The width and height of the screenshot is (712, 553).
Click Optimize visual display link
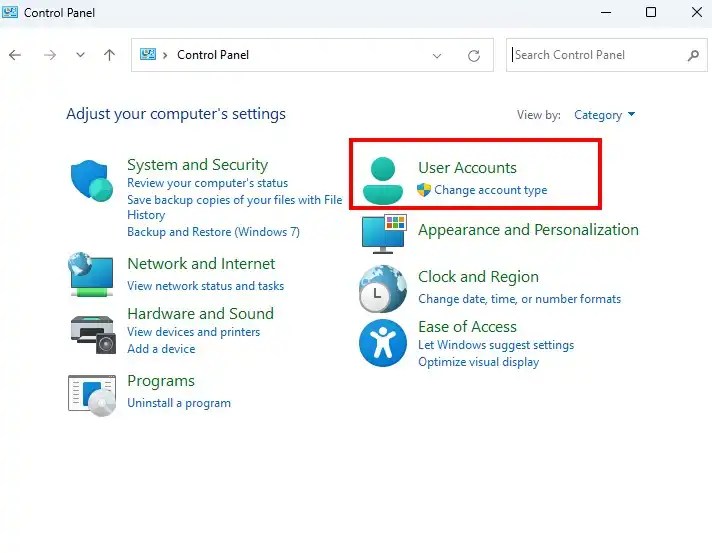tap(479, 362)
